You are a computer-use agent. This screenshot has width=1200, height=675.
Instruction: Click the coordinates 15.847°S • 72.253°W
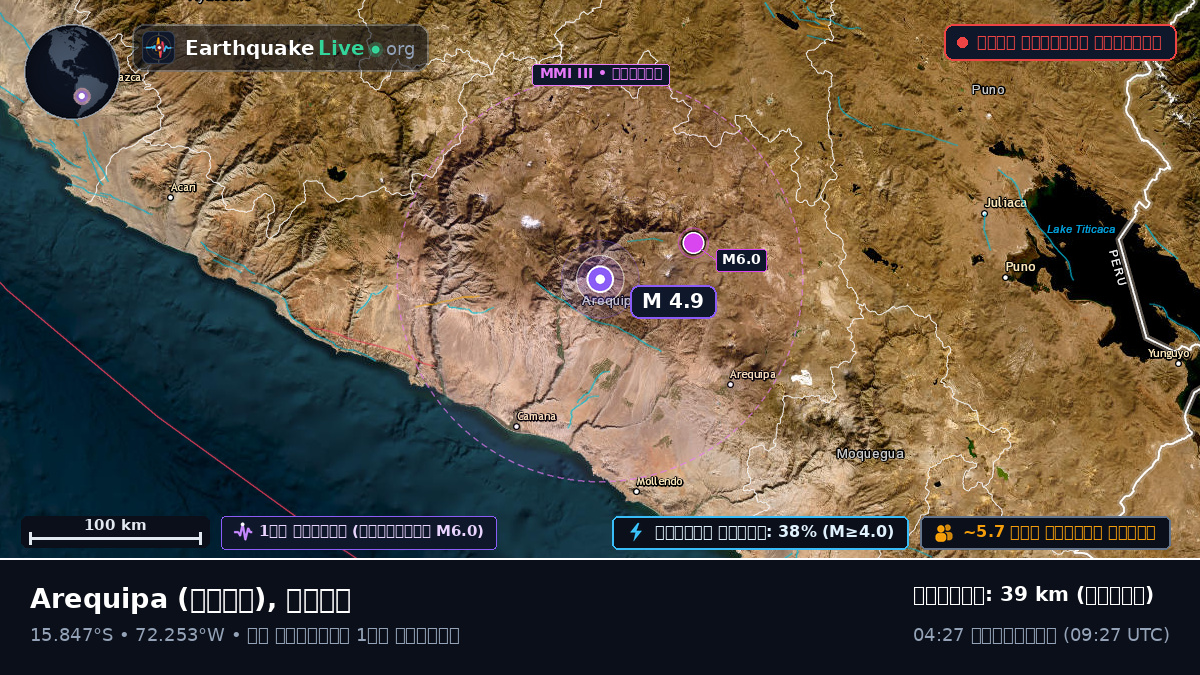[x=128, y=635]
